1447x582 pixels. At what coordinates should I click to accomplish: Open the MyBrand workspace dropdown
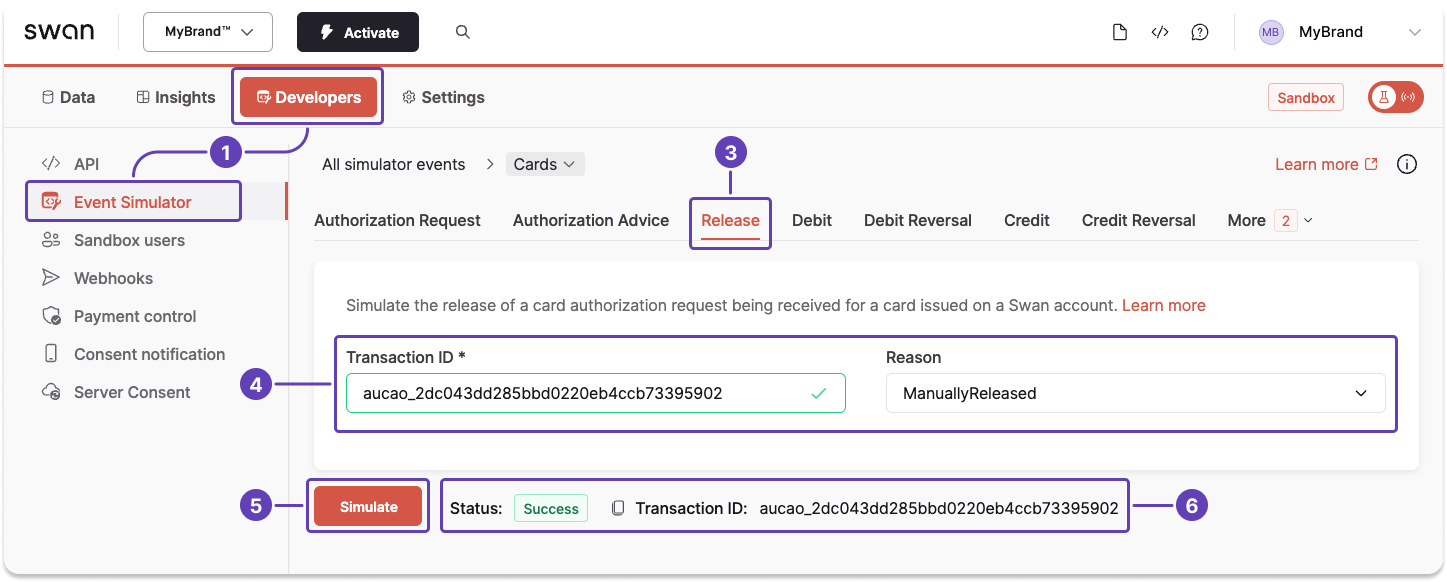coord(207,31)
